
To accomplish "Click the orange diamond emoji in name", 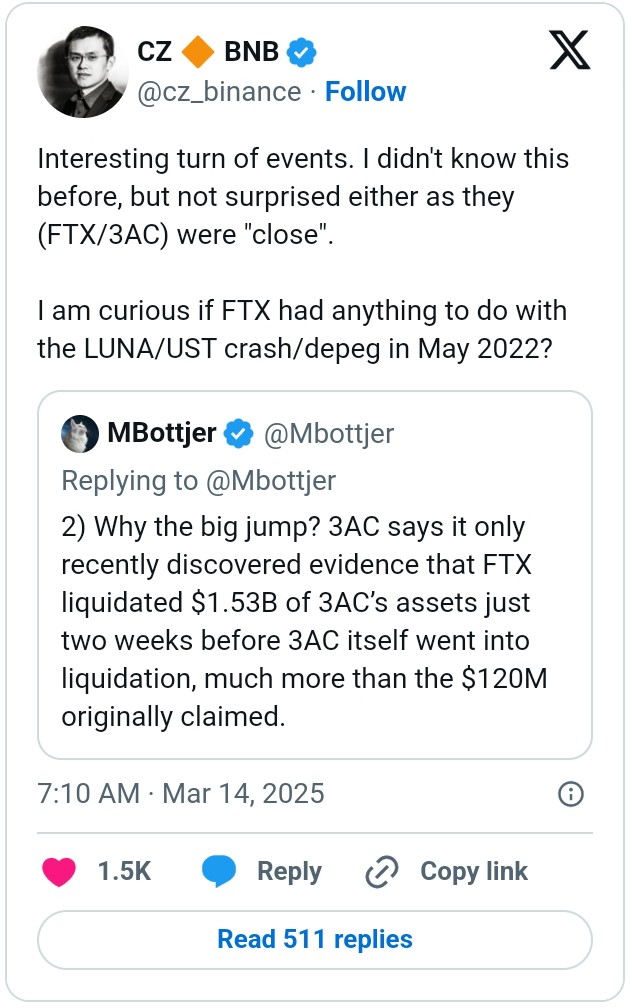I will (198, 50).
